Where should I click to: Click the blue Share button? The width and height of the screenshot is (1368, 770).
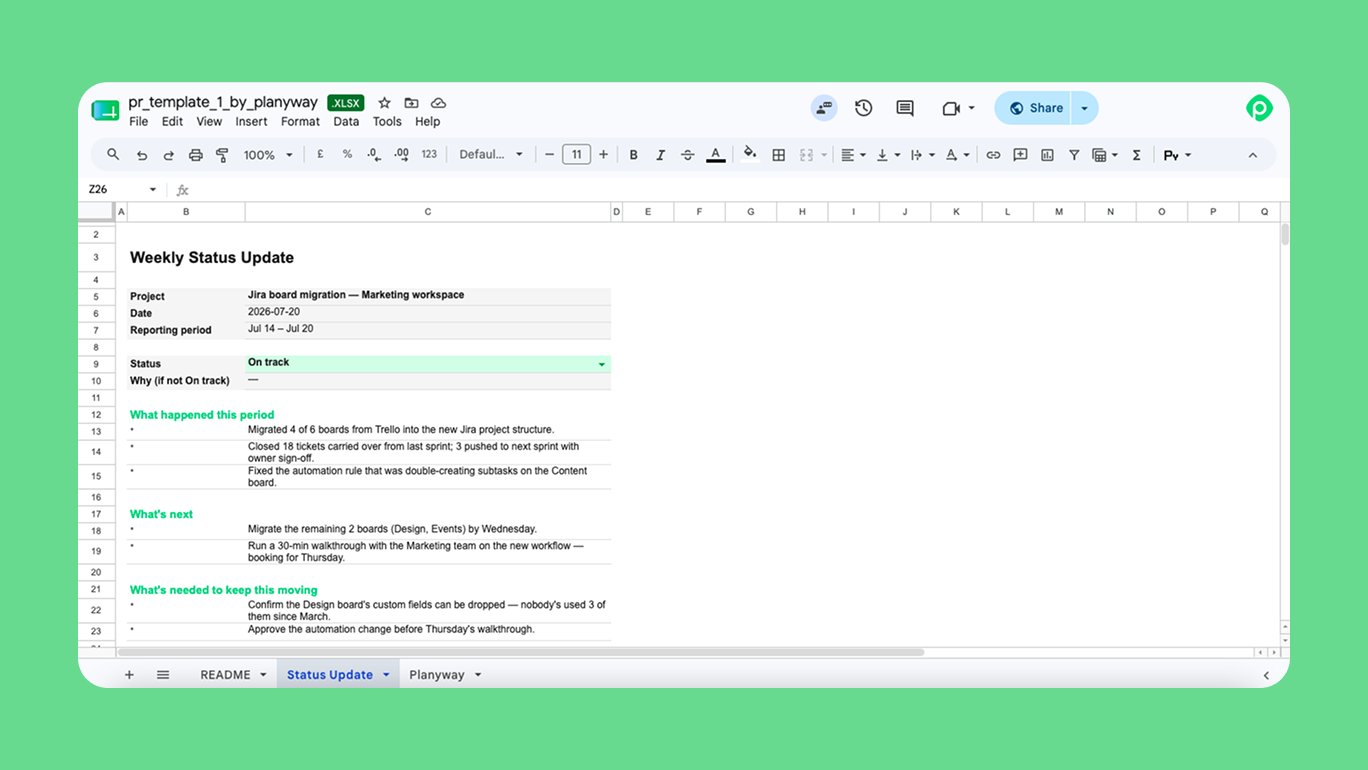click(1034, 108)
